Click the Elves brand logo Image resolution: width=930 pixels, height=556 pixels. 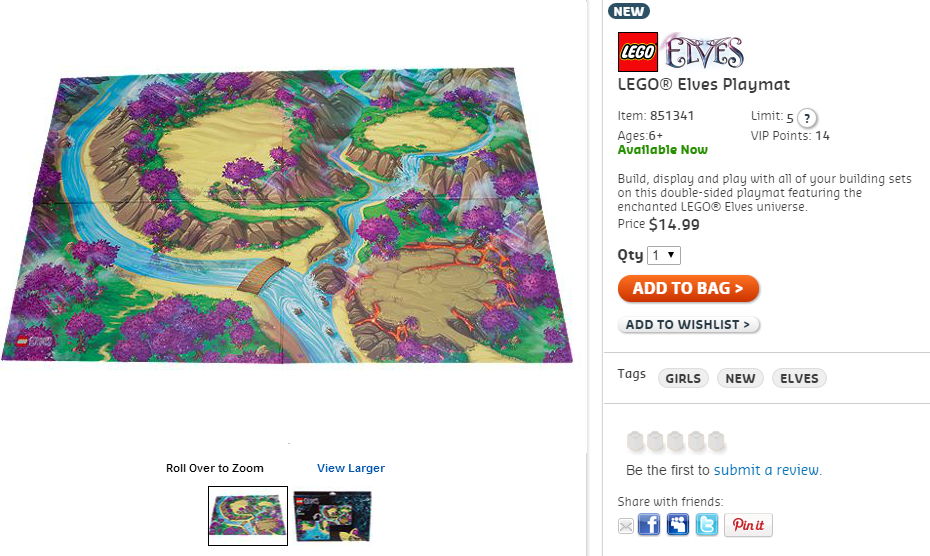pyautogui.click(x=703, y=51)
